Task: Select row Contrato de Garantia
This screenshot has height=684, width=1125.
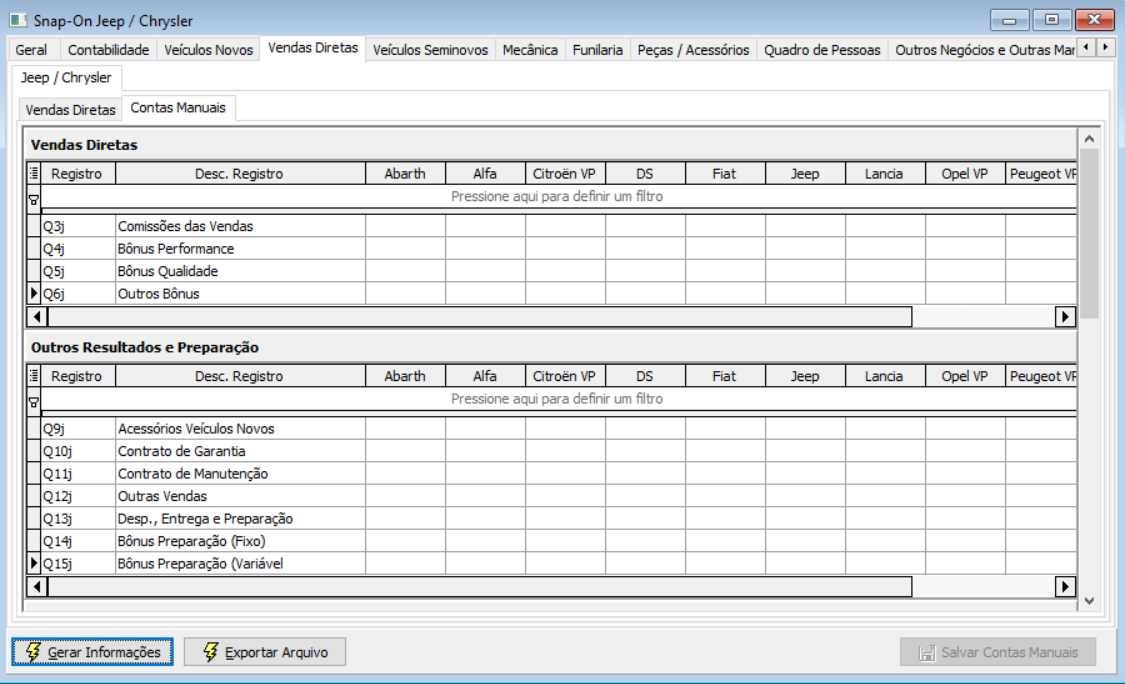Action: (x=552, y=451)
